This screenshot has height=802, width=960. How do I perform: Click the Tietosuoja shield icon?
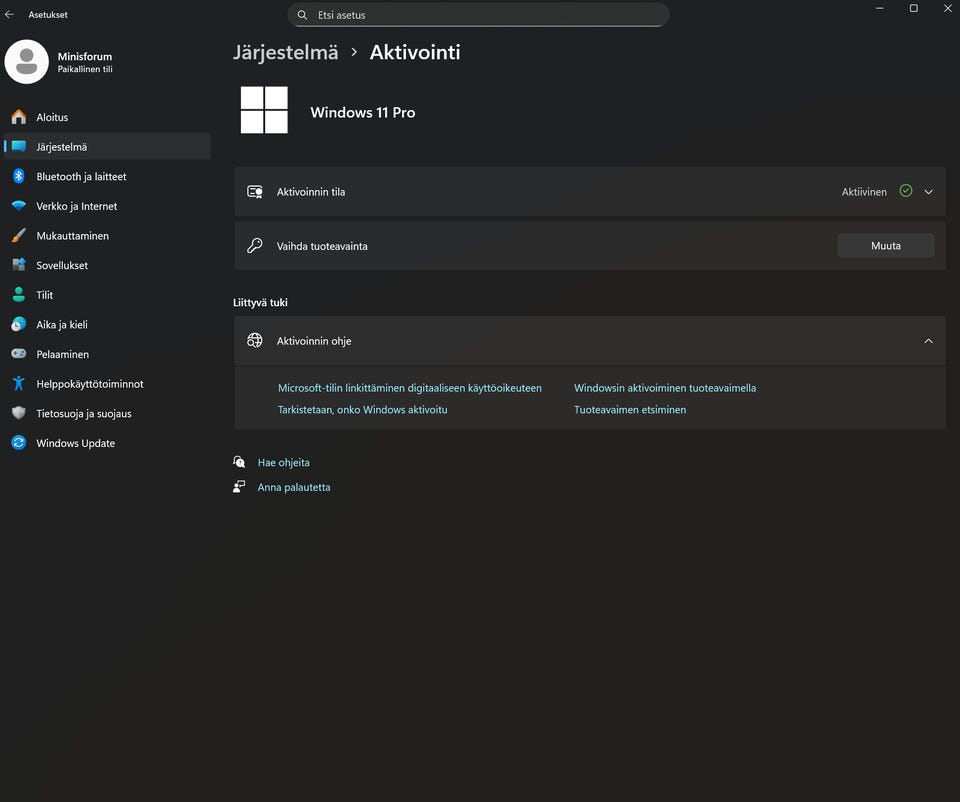pos(19,413)
